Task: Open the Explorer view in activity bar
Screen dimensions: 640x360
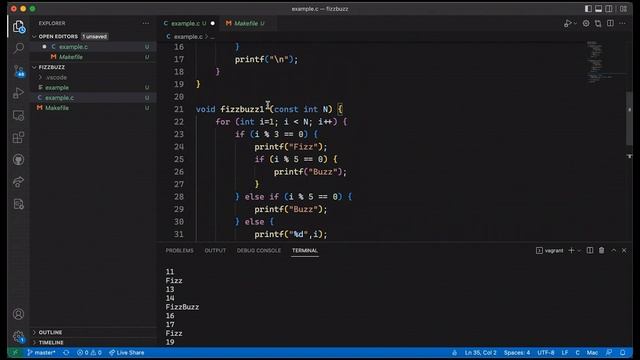Action: click(18, 27)
